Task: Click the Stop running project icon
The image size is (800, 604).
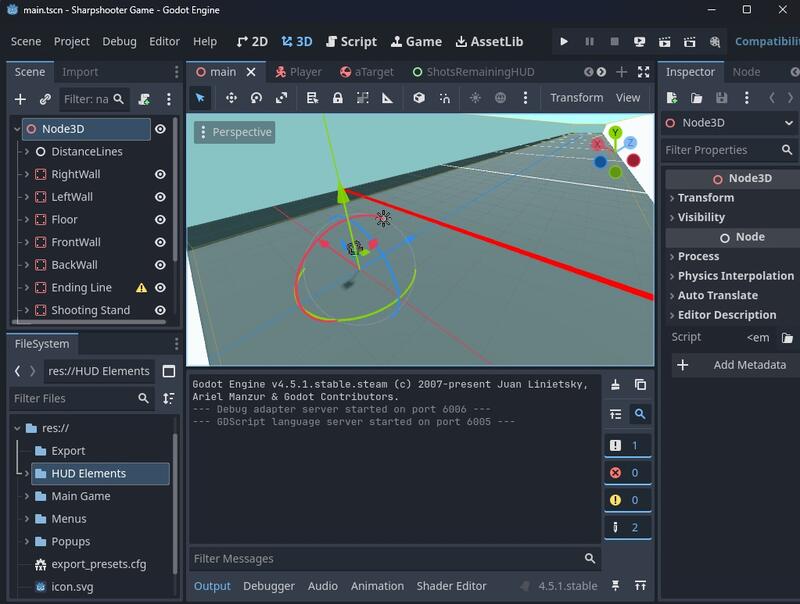Action: point(614,41)
